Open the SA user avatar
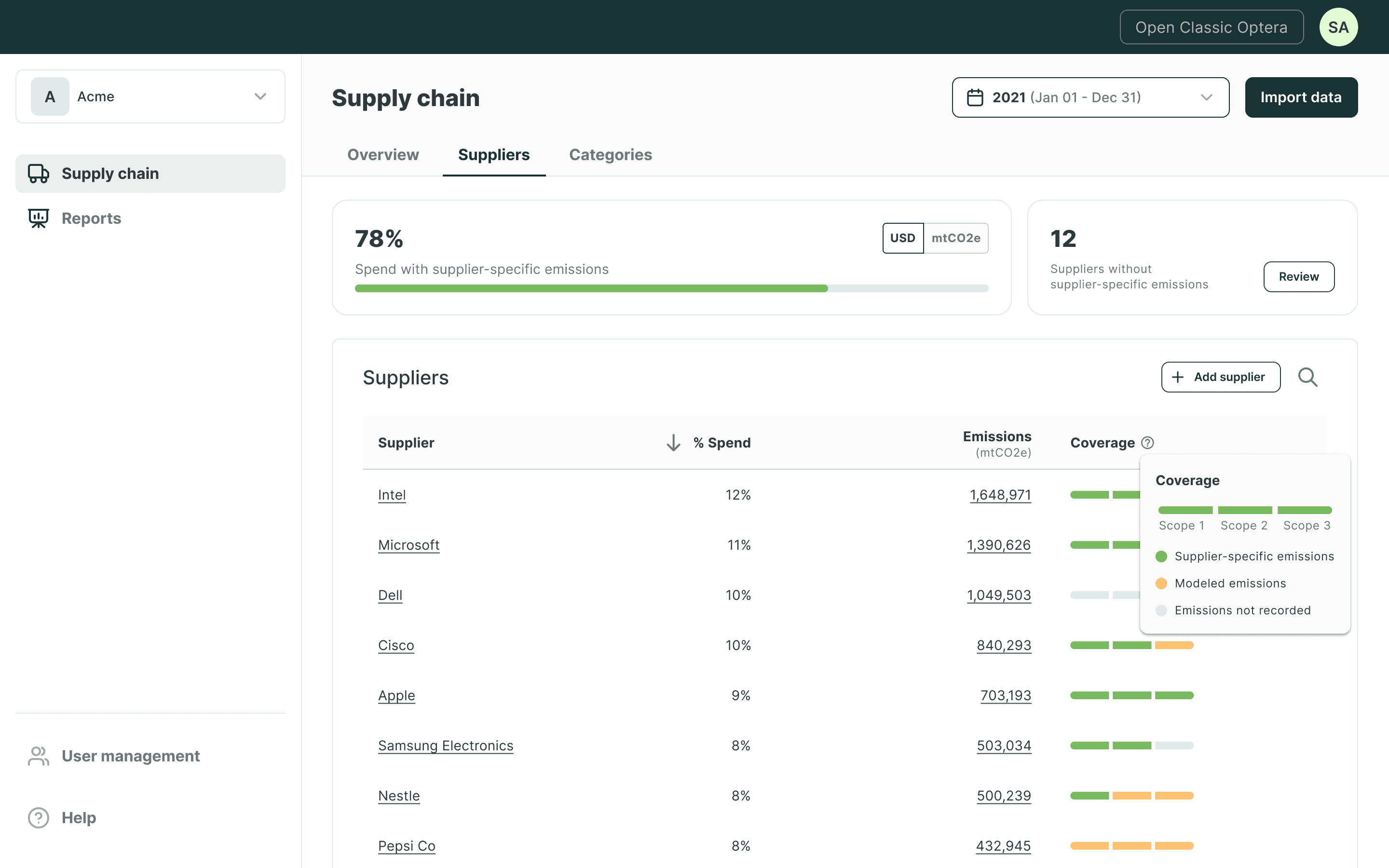Viewport: 1389px width, 868px height. [1338, 27]
